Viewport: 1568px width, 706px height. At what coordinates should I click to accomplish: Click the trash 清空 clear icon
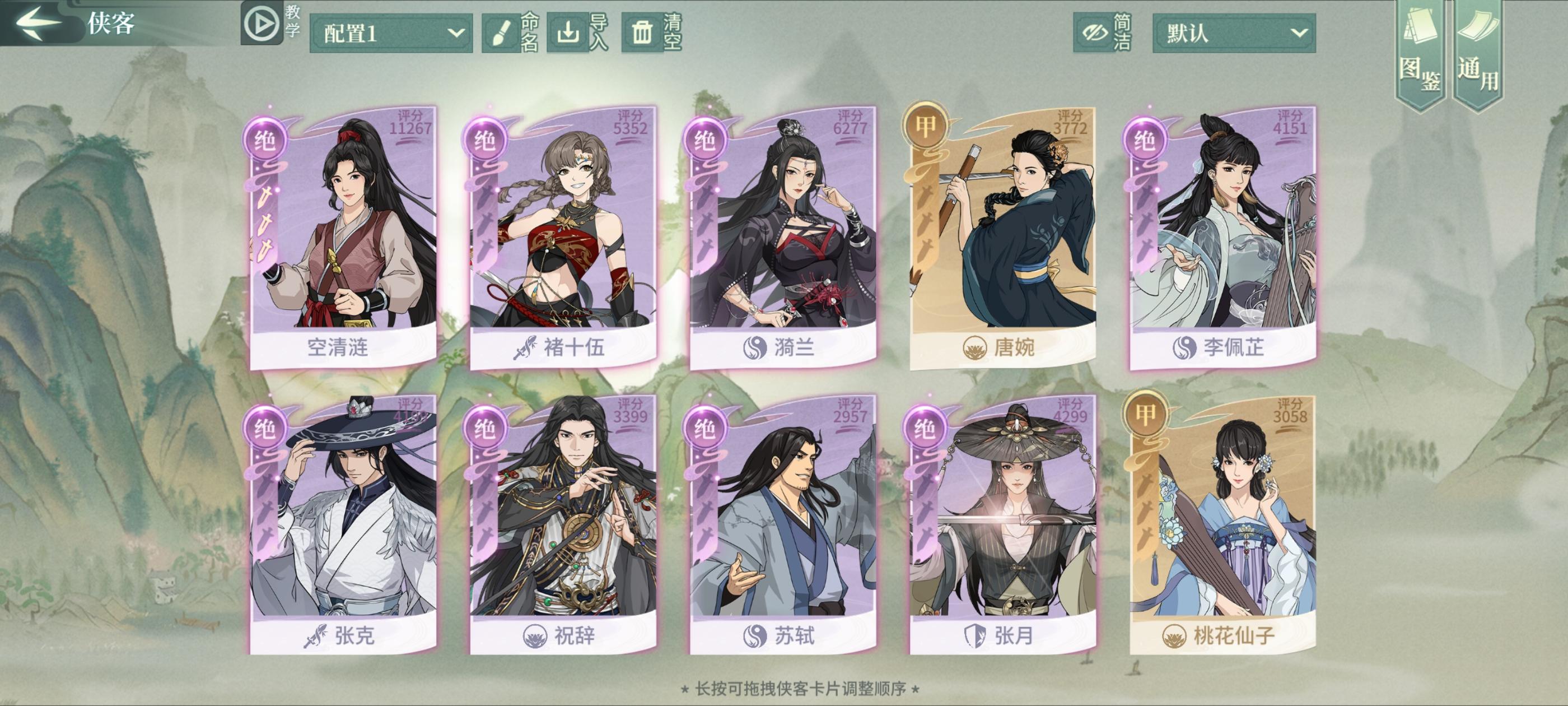[642, 32]
